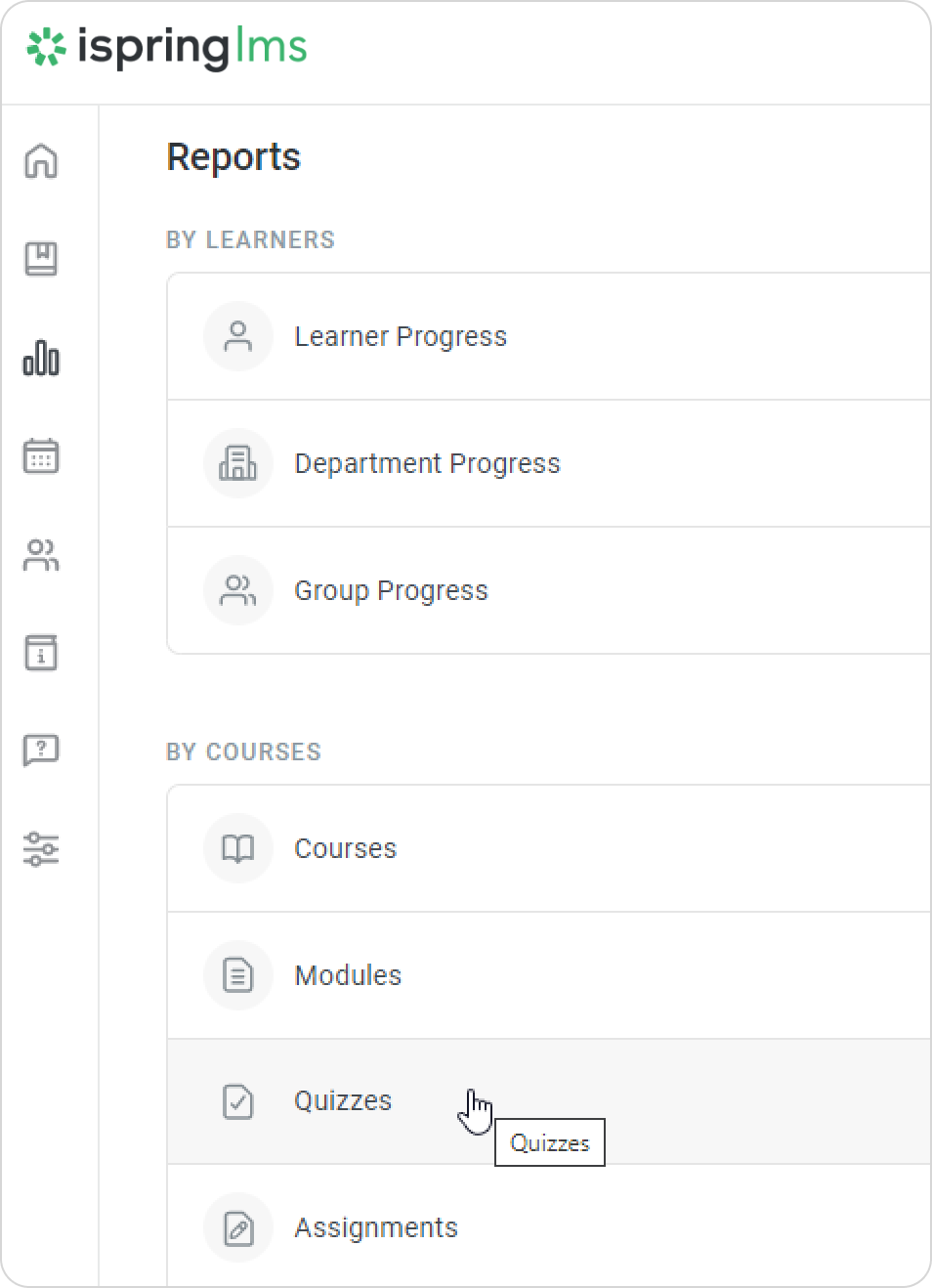Open the Department Progress report
The image size is (932, 1288).
[427, 463]
